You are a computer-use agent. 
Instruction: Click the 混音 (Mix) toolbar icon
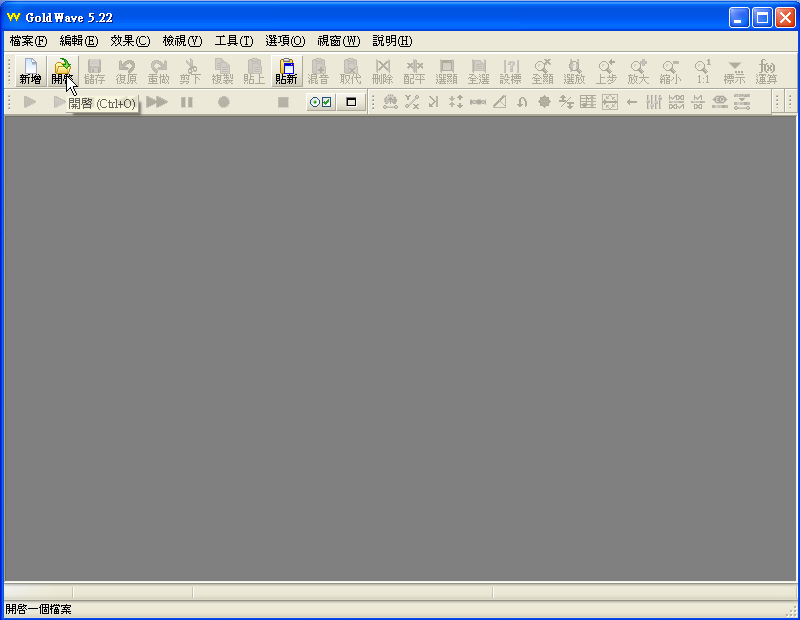(x=318, y=71)
